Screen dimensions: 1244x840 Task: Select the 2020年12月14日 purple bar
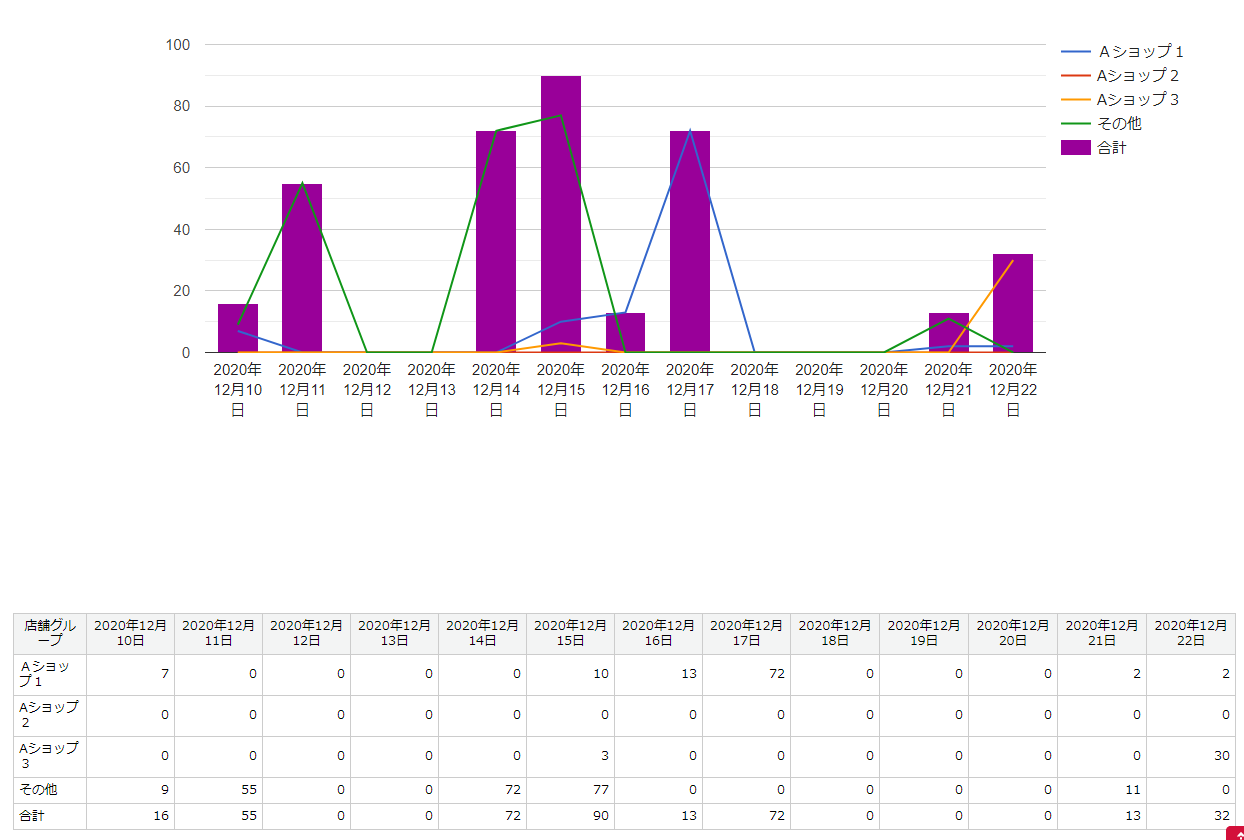(496, 242)
